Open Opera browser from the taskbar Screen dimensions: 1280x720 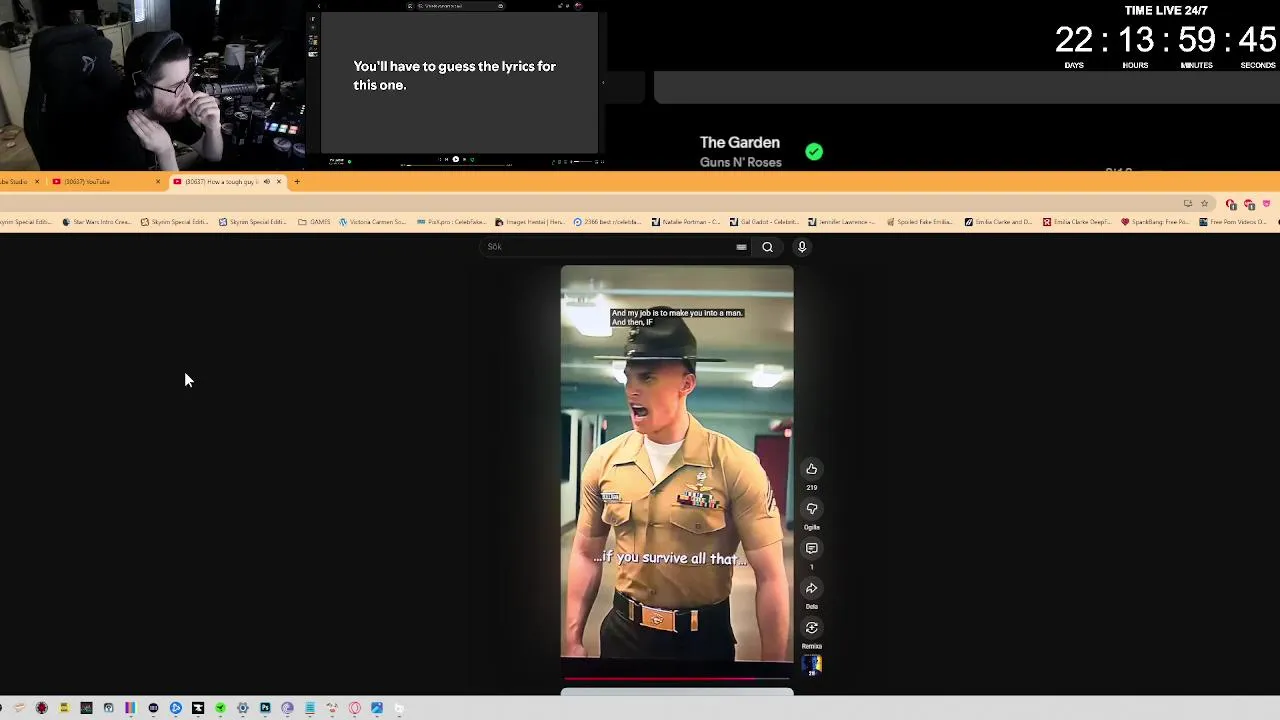point(355,708)
